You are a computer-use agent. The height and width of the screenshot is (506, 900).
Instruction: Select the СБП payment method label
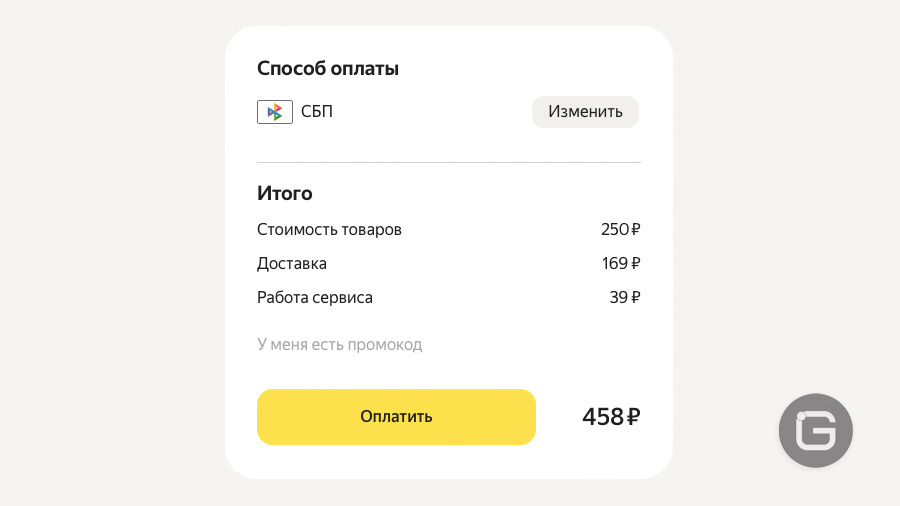point(317,111)
